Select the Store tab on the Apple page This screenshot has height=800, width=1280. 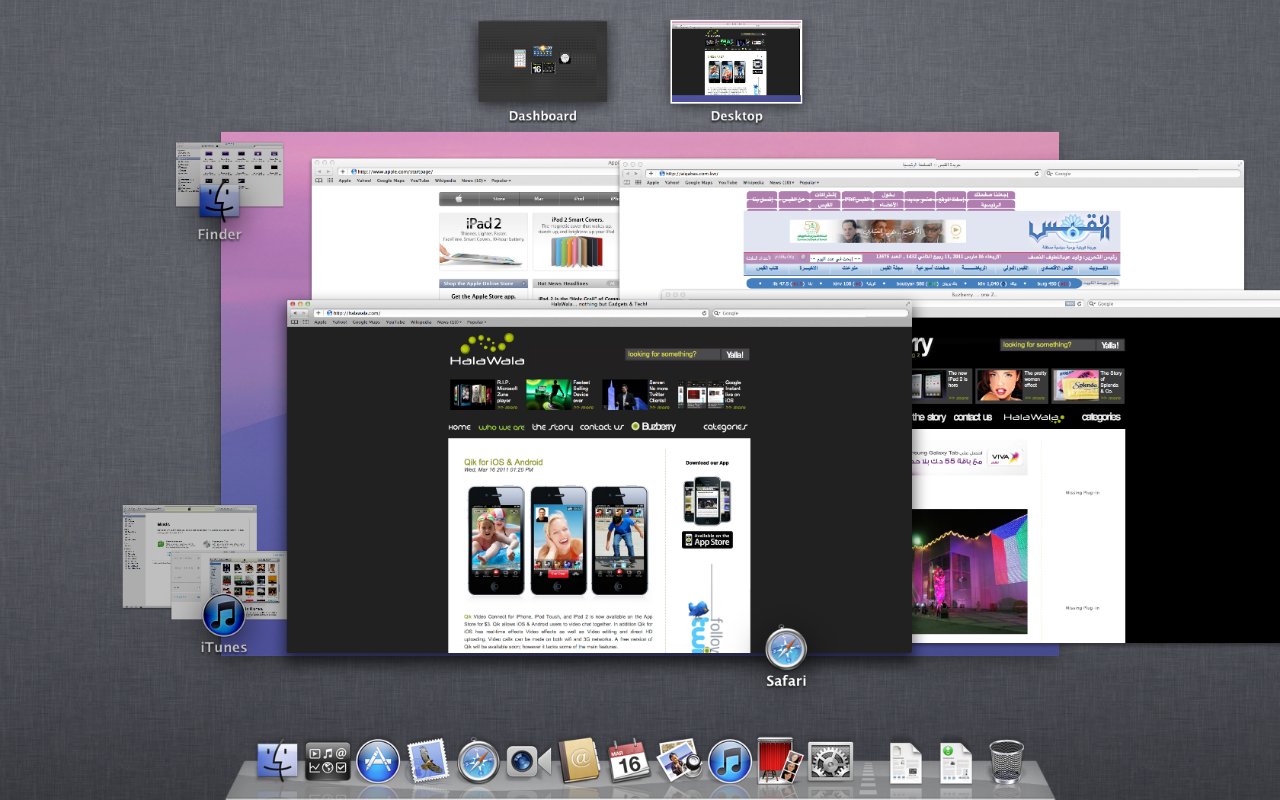pyautogui.click(x=500, y=199)
